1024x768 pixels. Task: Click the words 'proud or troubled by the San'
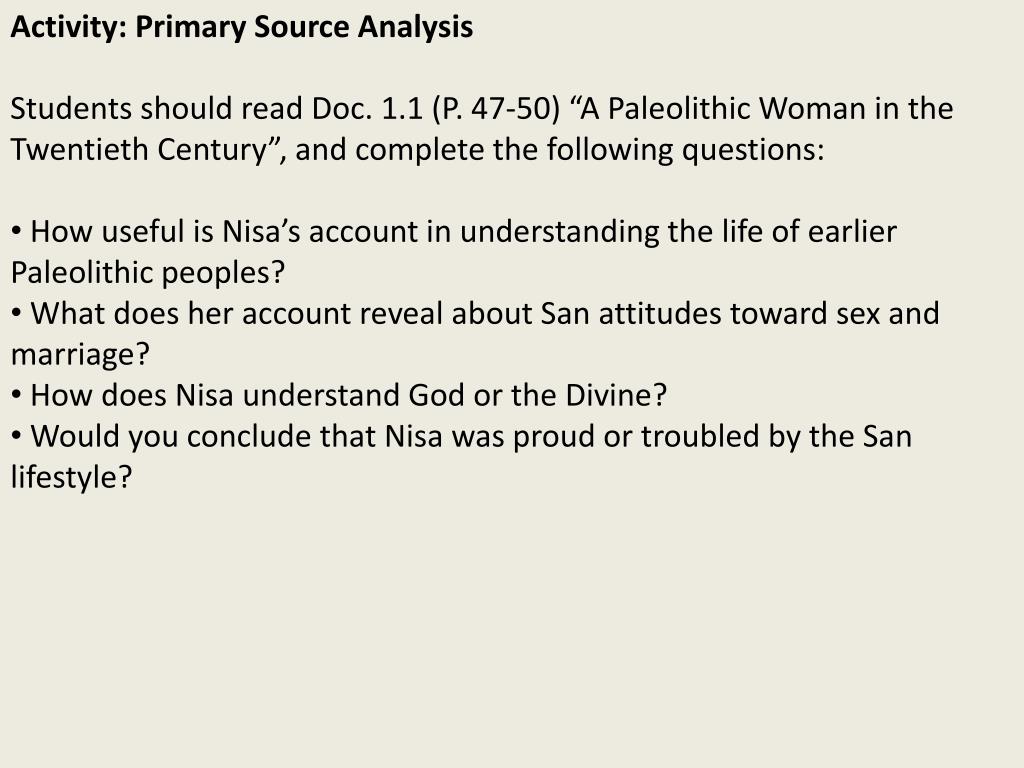point(712,437)
